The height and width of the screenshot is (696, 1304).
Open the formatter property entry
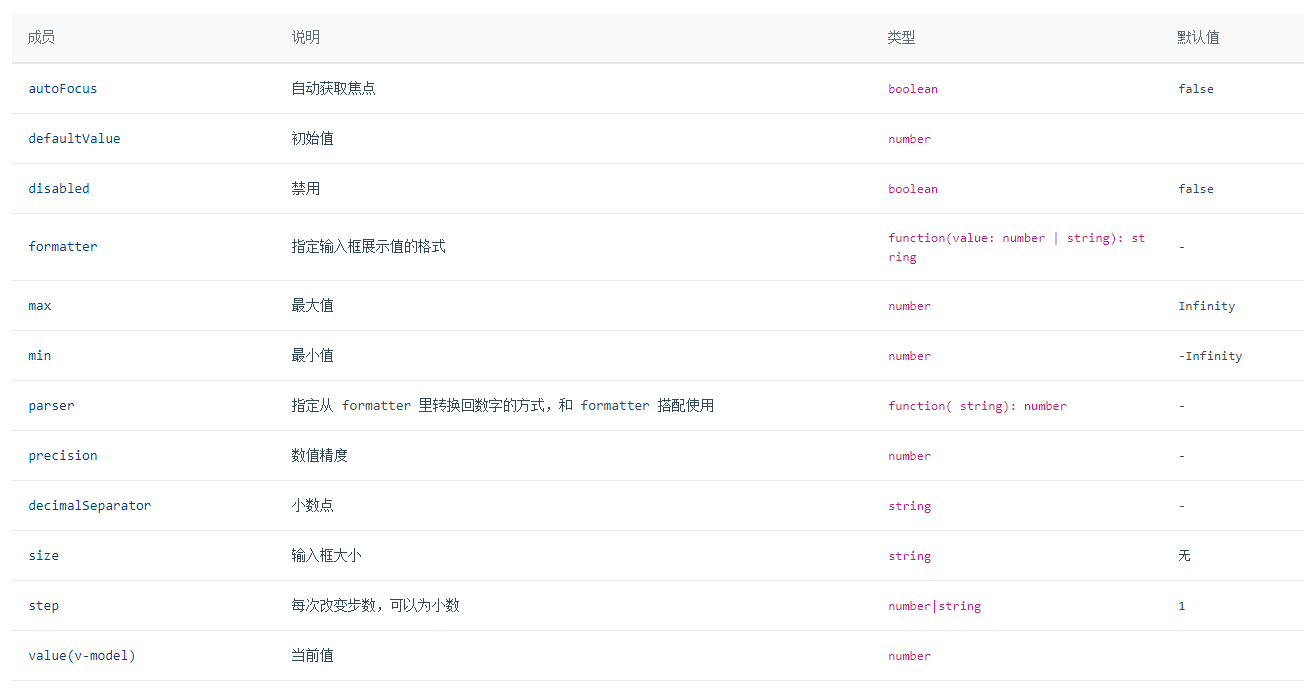click(62, 246)
